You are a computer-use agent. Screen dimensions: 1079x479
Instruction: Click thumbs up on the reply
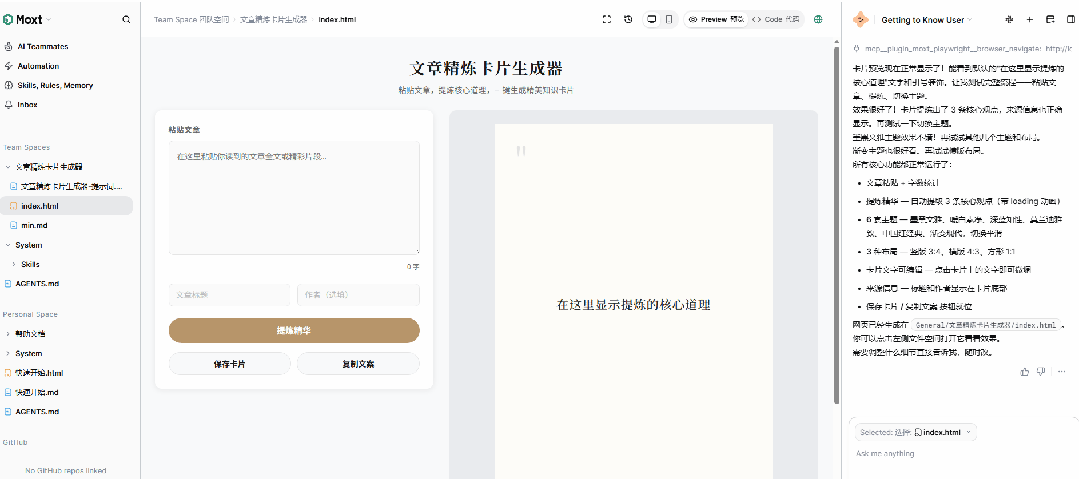pyautogui.click(x=1025, y=372)
